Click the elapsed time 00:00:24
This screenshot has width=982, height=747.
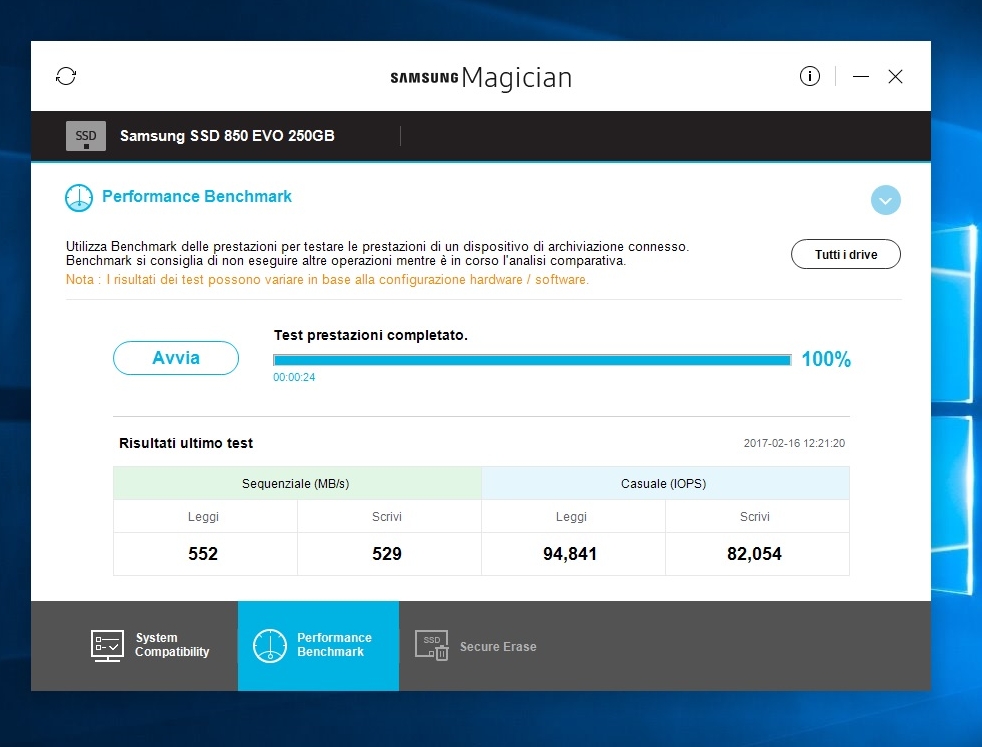[x=294, y=378]
